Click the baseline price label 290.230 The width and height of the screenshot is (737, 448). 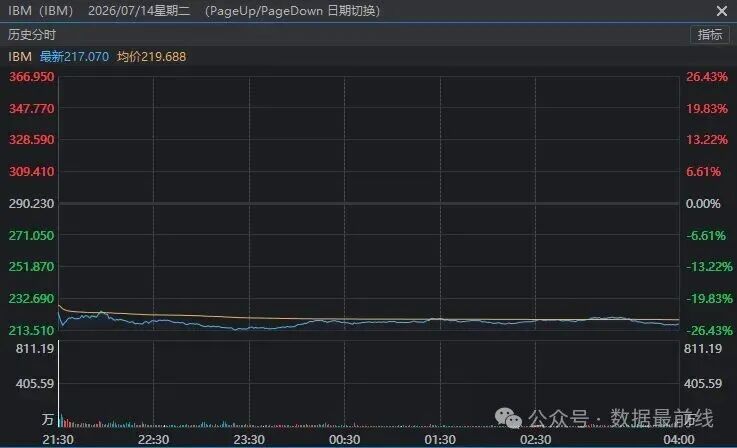tap(31, 204)
